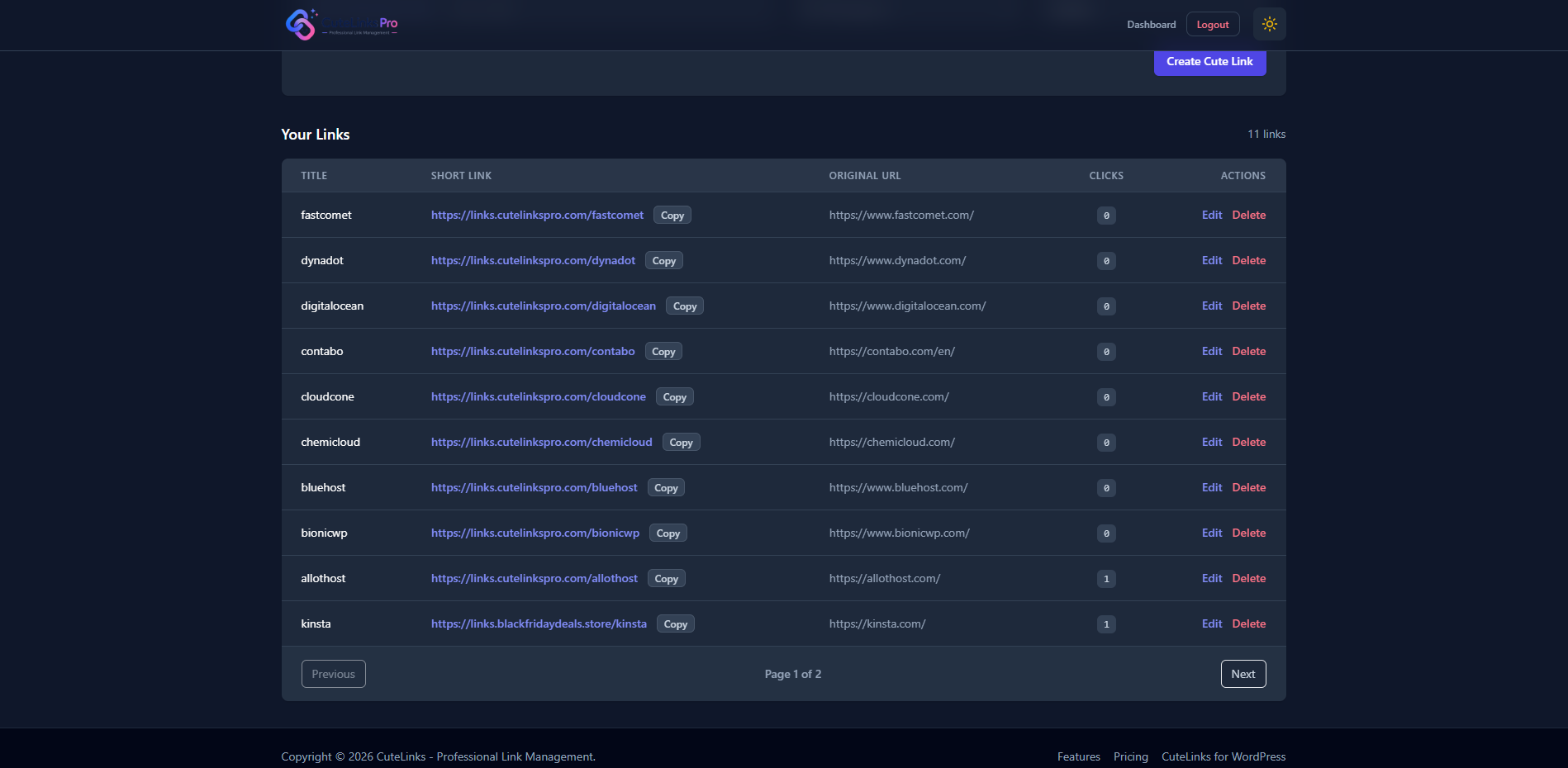Click the SHORT LINK column header
This screenshot has width=1568, height=768.
click(x=461, y=176)
